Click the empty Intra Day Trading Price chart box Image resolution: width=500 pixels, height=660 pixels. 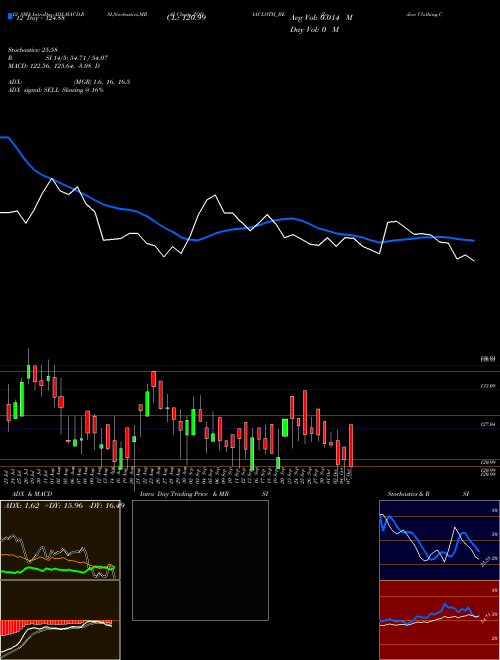200,560
